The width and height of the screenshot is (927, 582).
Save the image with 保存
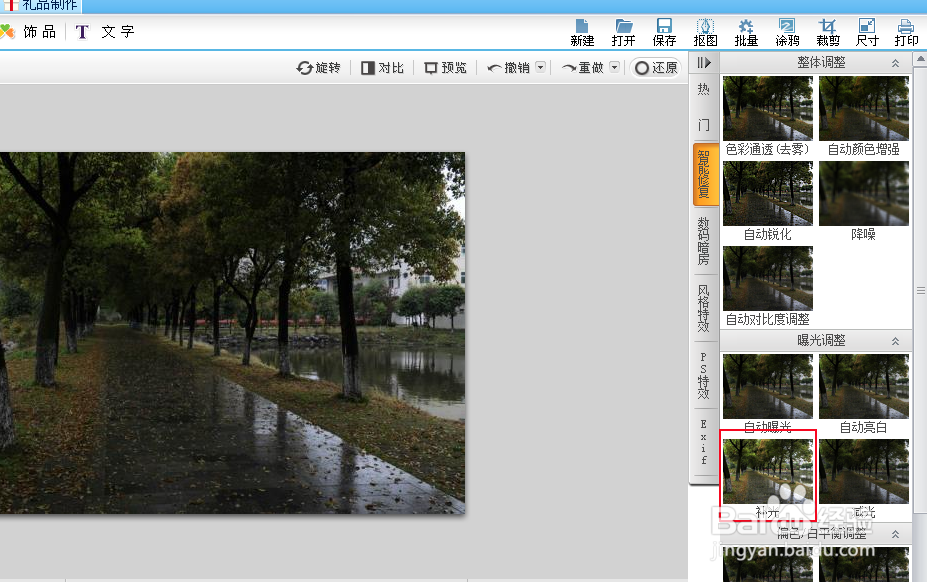(x=664, y=33)
